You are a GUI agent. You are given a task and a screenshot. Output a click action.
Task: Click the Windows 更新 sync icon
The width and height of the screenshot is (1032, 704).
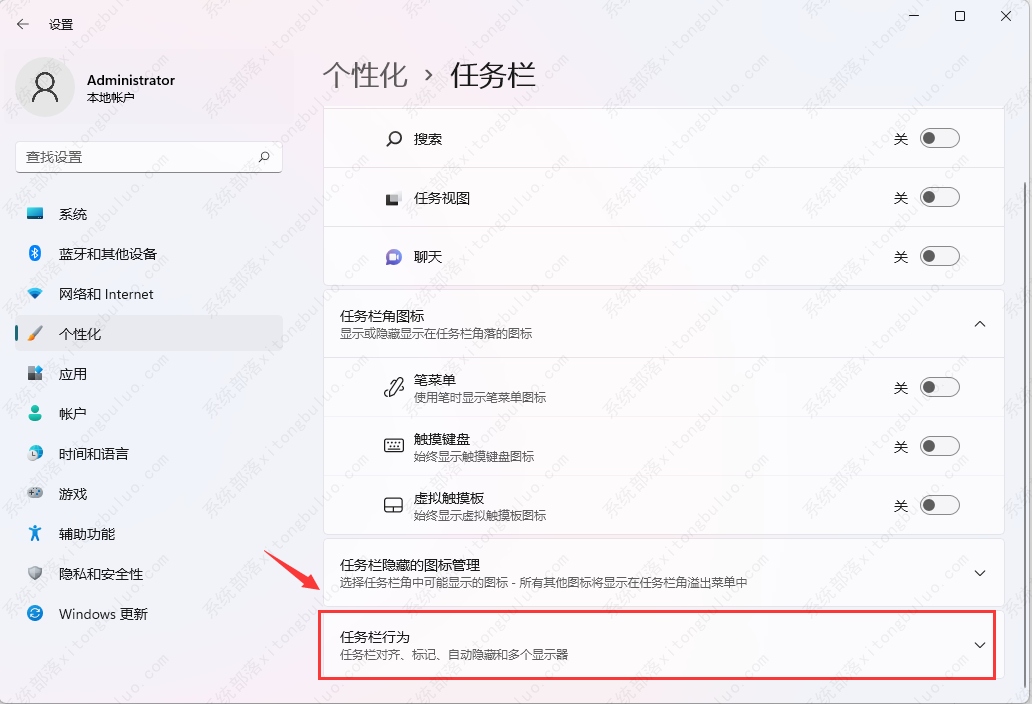tap(36, 614)
